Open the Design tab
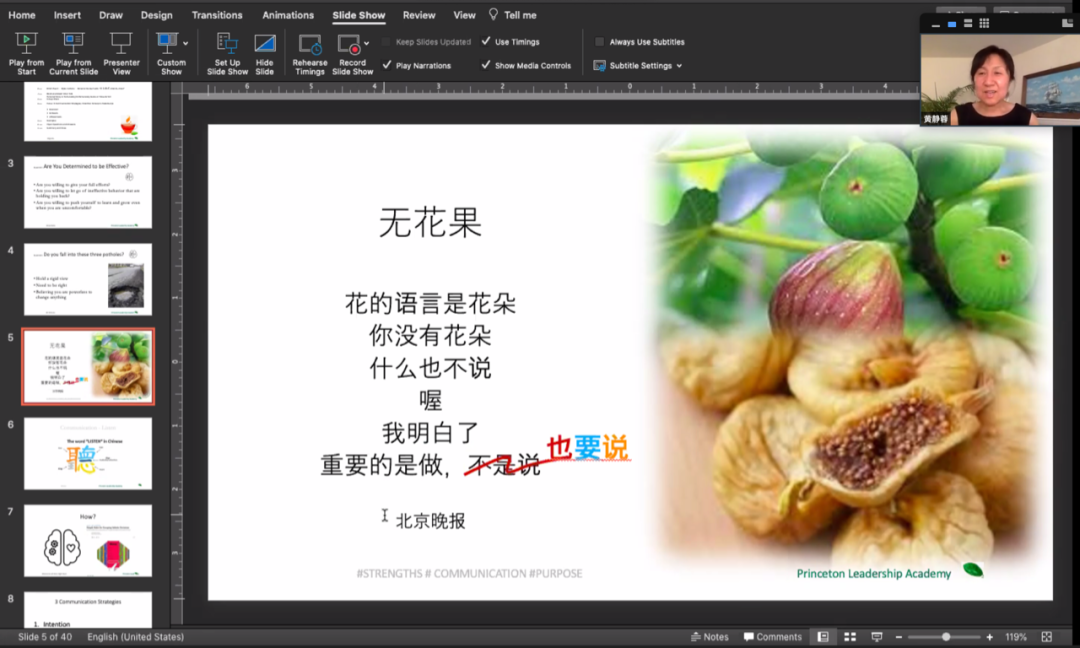The height and width of the screenshot is (648, 1080). (156, 14)
